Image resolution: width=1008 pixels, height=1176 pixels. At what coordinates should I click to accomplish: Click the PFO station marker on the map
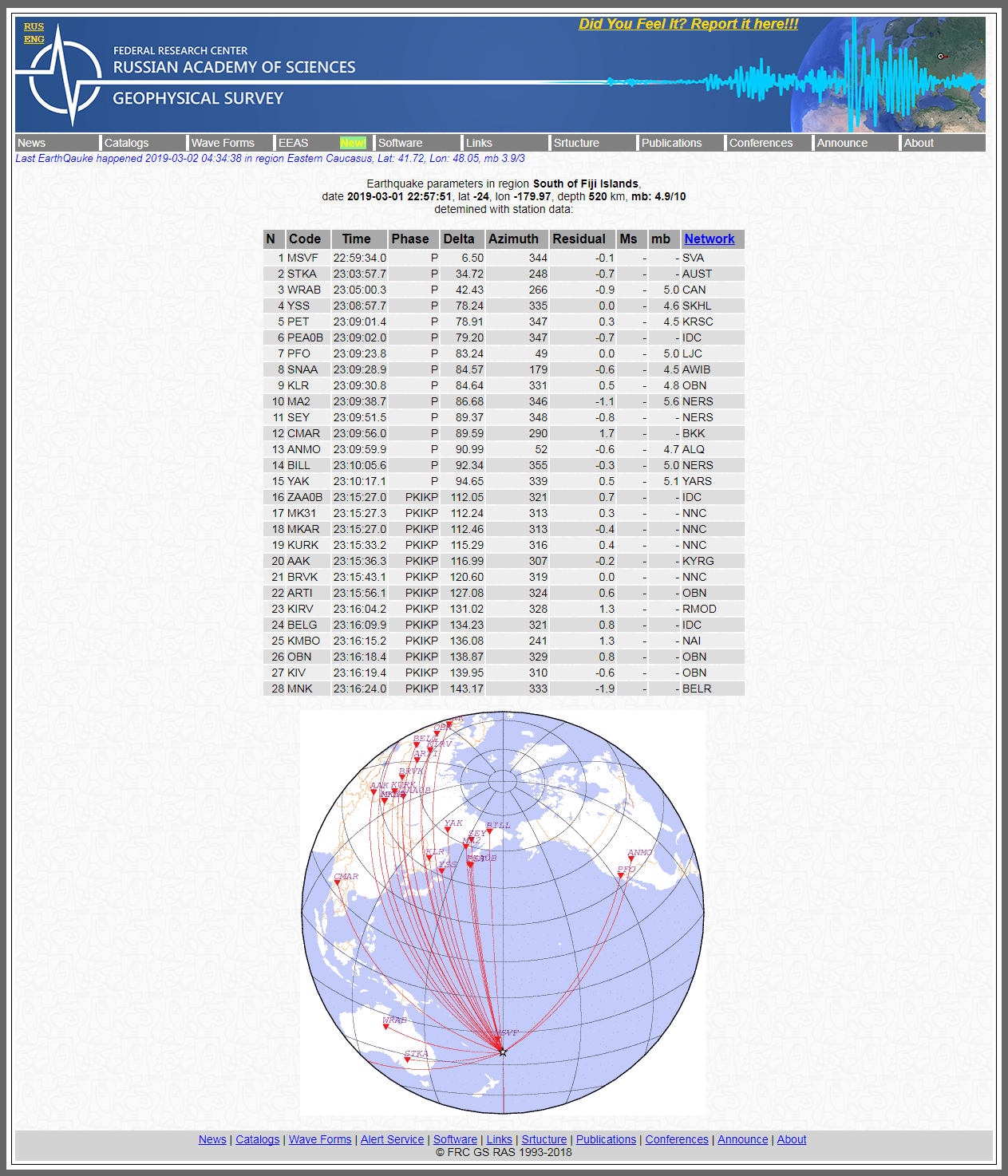pos(621,876)
